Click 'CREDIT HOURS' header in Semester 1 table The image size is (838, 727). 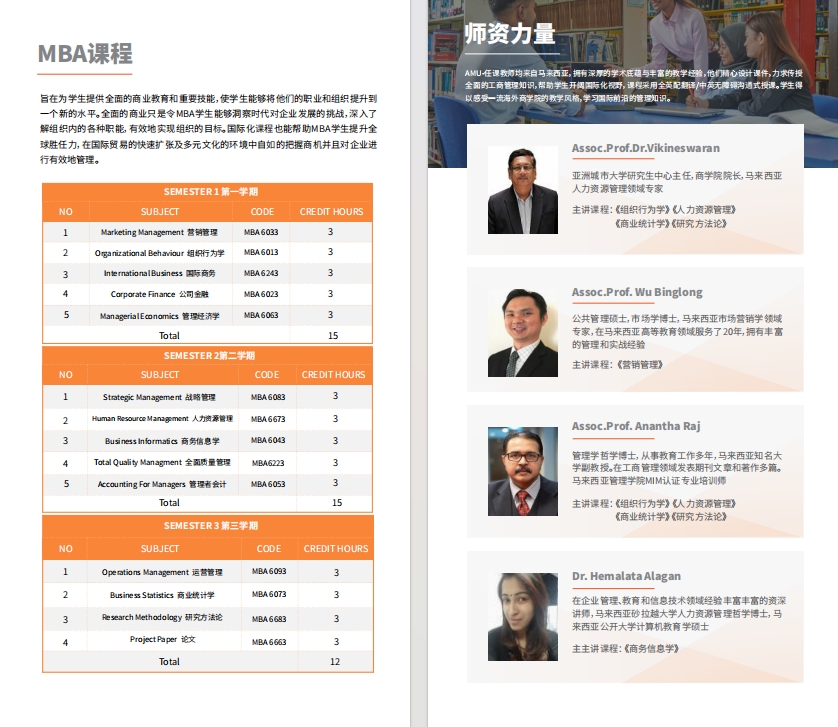[x=331, y=212]
